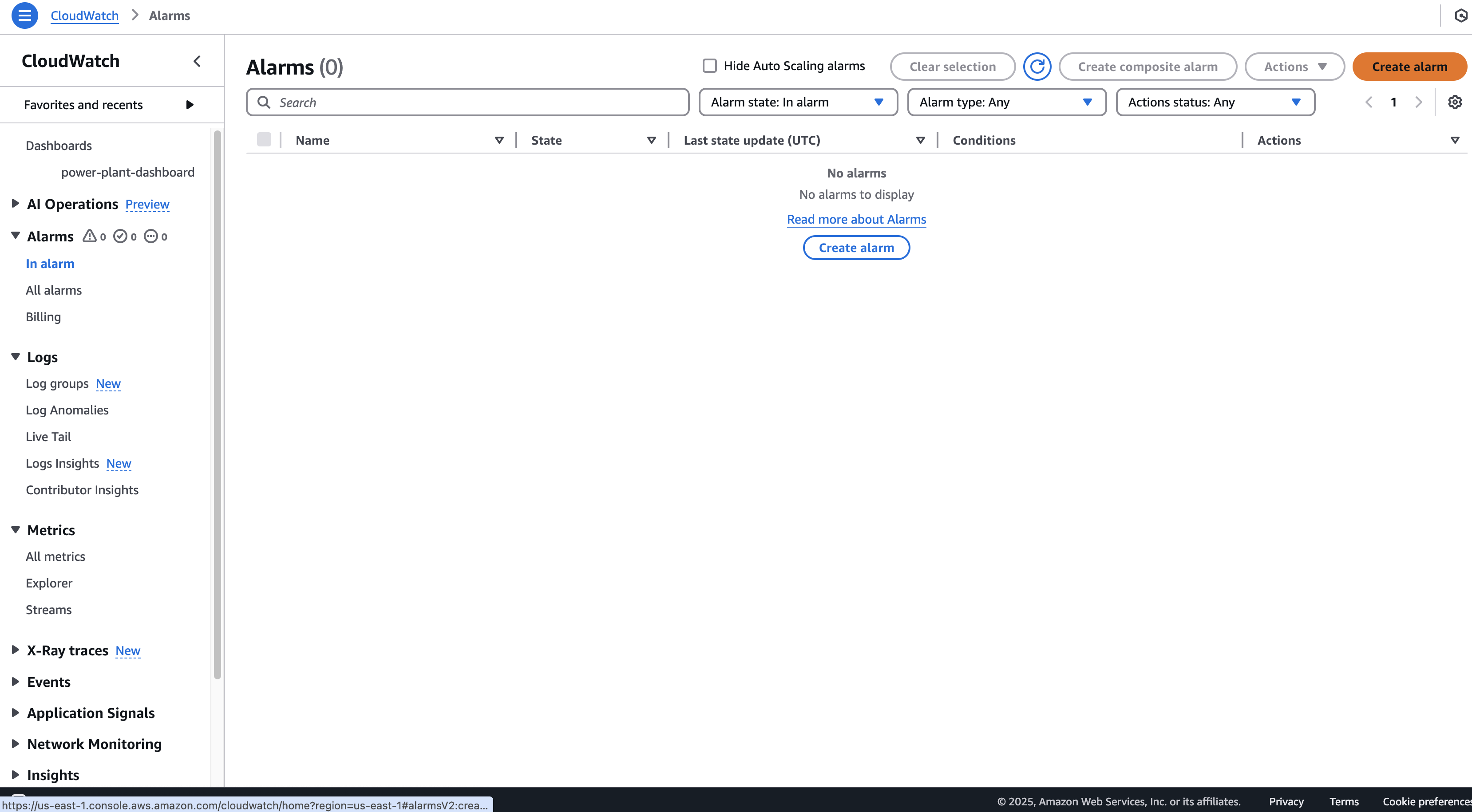Open the Actions status: Any dropdown

[1215, 102]
